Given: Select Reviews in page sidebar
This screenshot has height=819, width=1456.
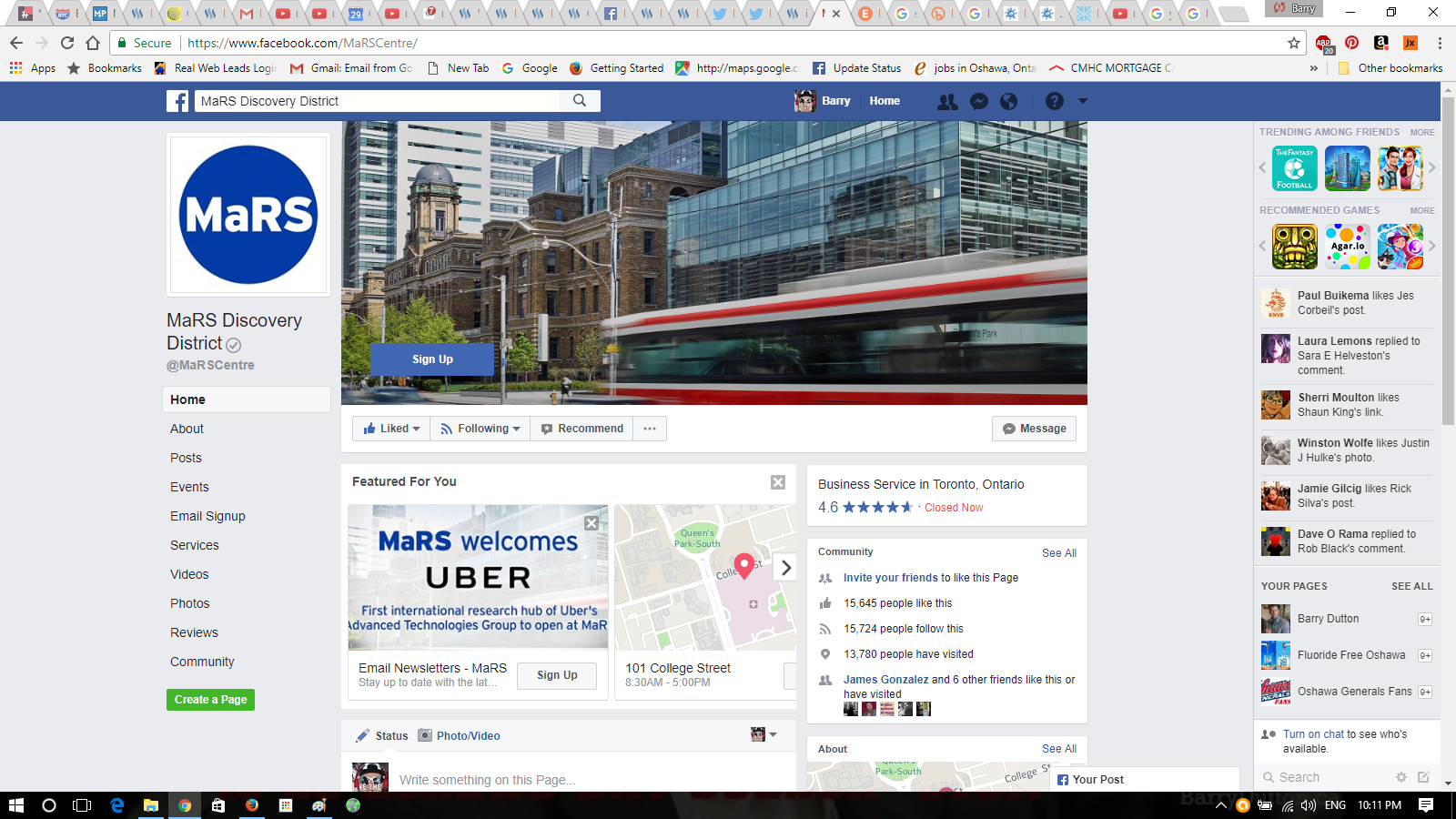Looking at the screenshot, I should click(x=194, y=632).
